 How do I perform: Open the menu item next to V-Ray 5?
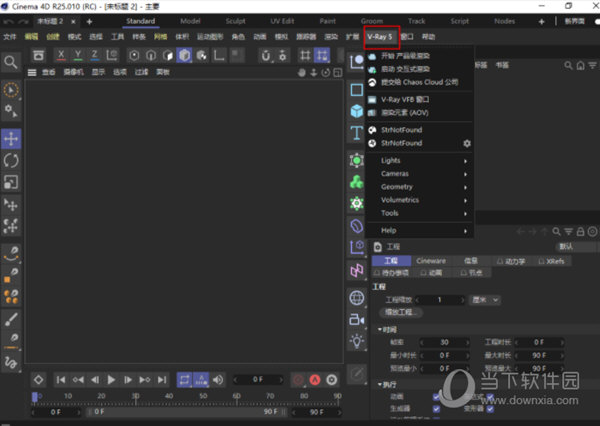407,37
